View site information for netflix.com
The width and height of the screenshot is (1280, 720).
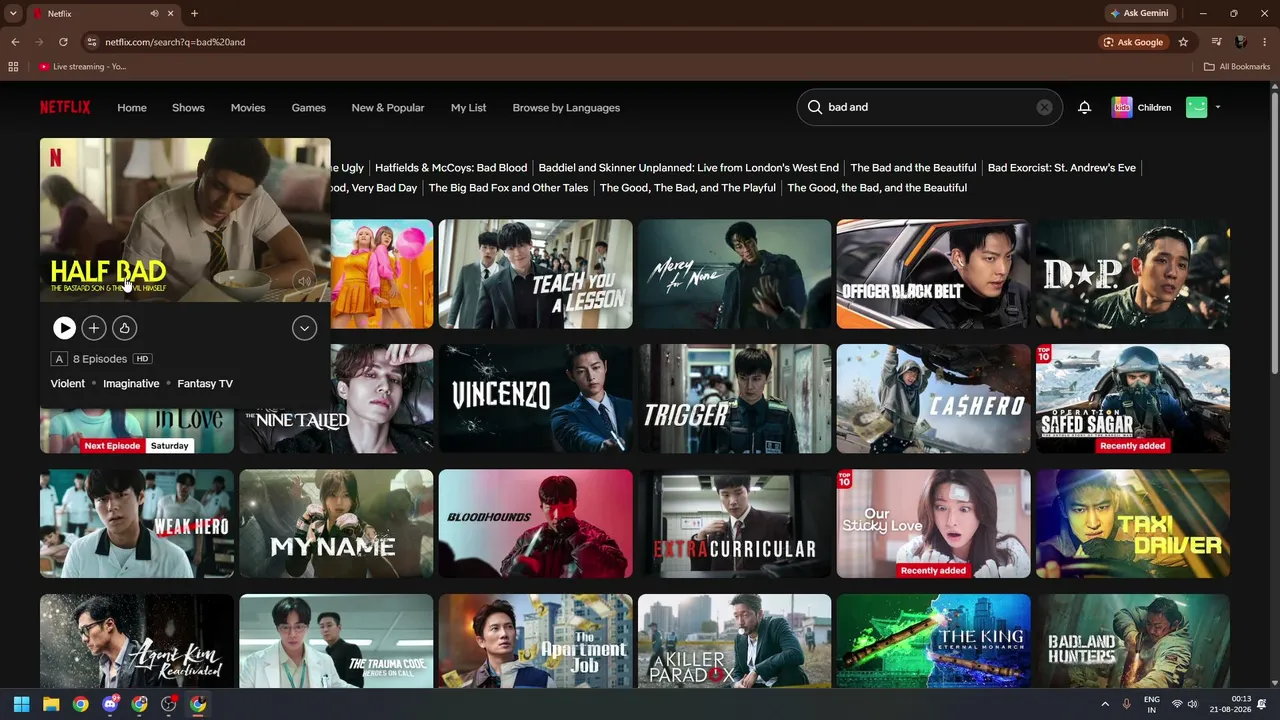(92, 42)
